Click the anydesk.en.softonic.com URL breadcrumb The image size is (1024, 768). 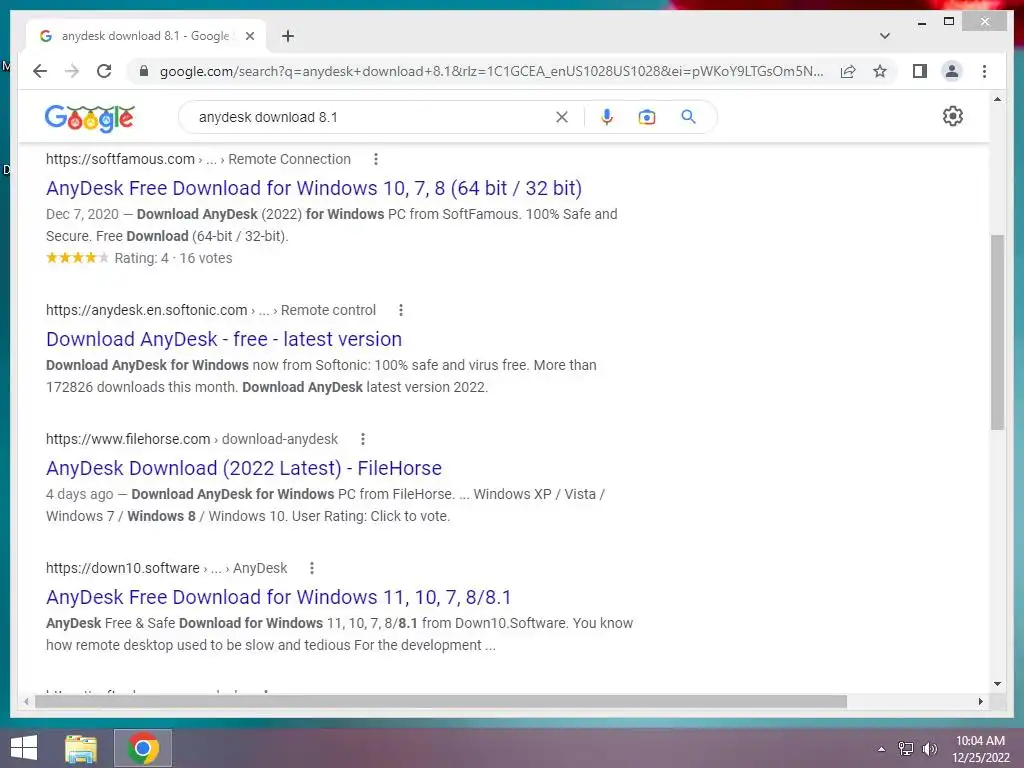click(x=211, y=310)
